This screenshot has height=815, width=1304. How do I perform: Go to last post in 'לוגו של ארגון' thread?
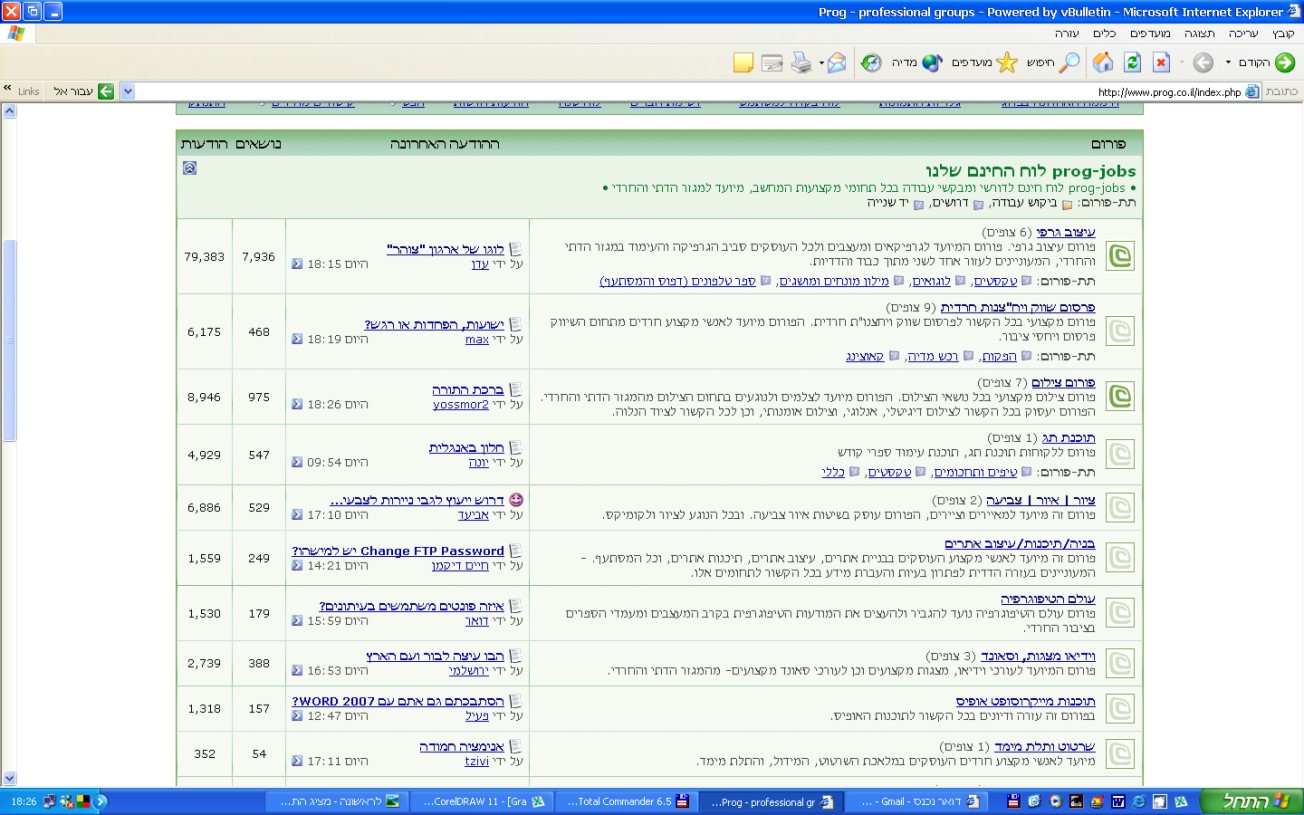tap(297, 264)
